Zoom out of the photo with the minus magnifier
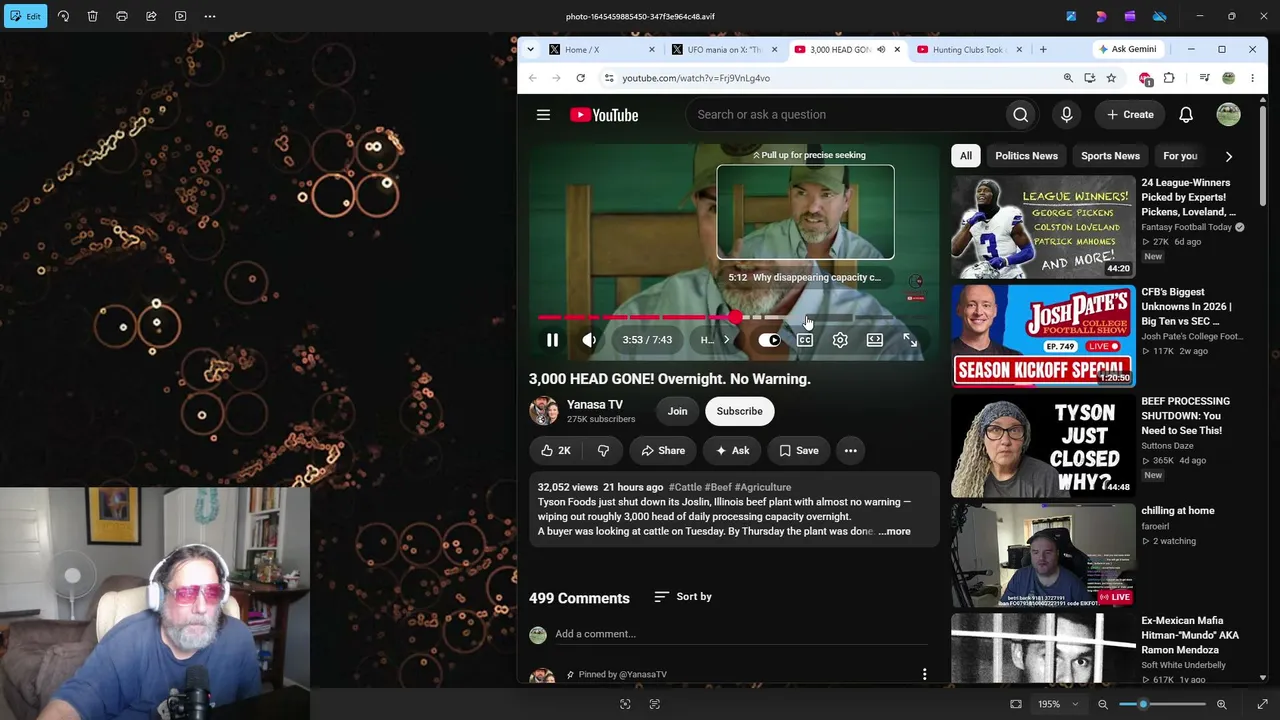The image size is (1280, 720). pos(1103,704)
